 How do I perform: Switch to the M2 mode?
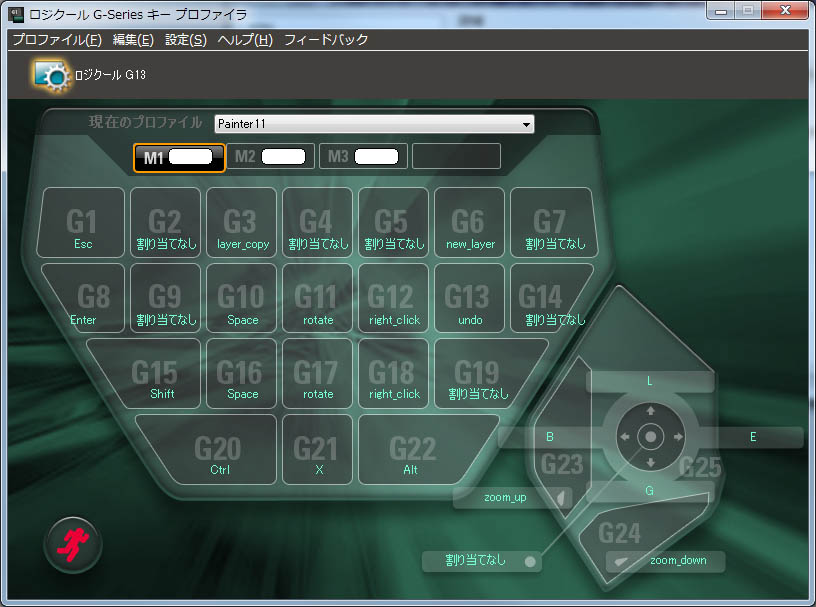point(271,156)
